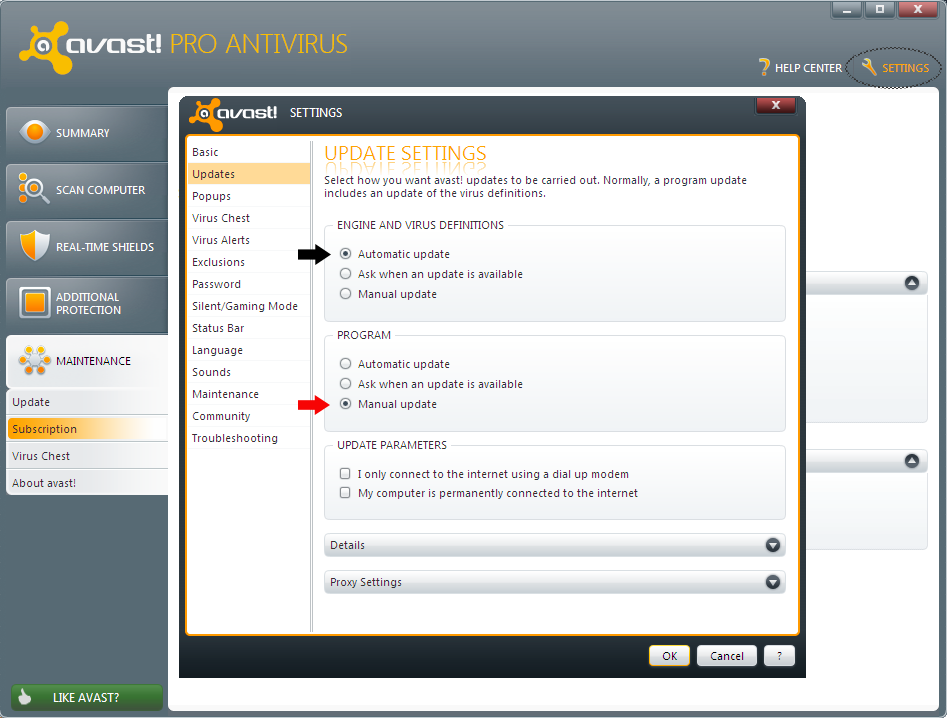947x718 pixels.
Task: Maximize the avast! main window
Action: point(879,9)
